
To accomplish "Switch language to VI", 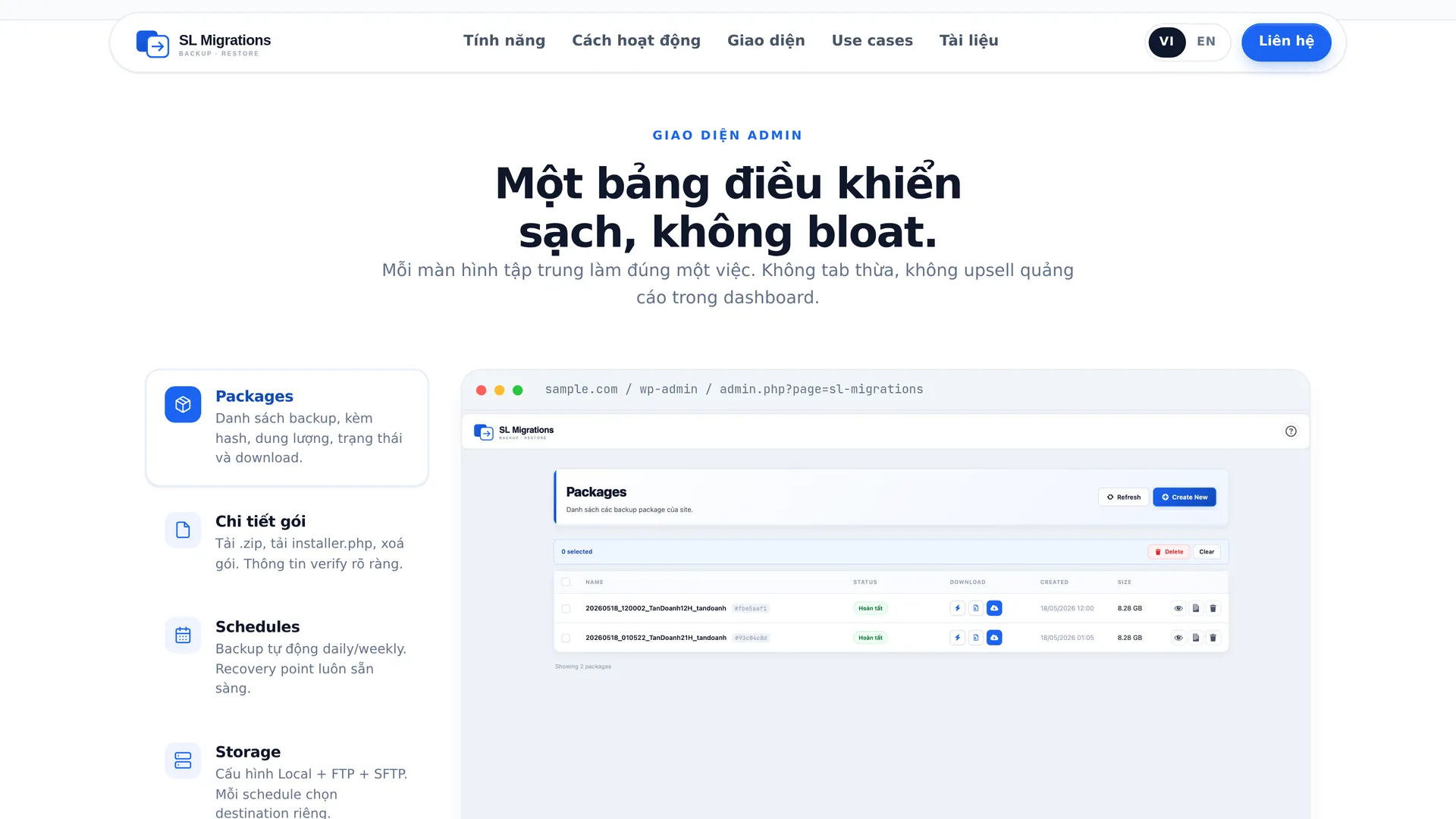I will click(x=1166, y=42).
